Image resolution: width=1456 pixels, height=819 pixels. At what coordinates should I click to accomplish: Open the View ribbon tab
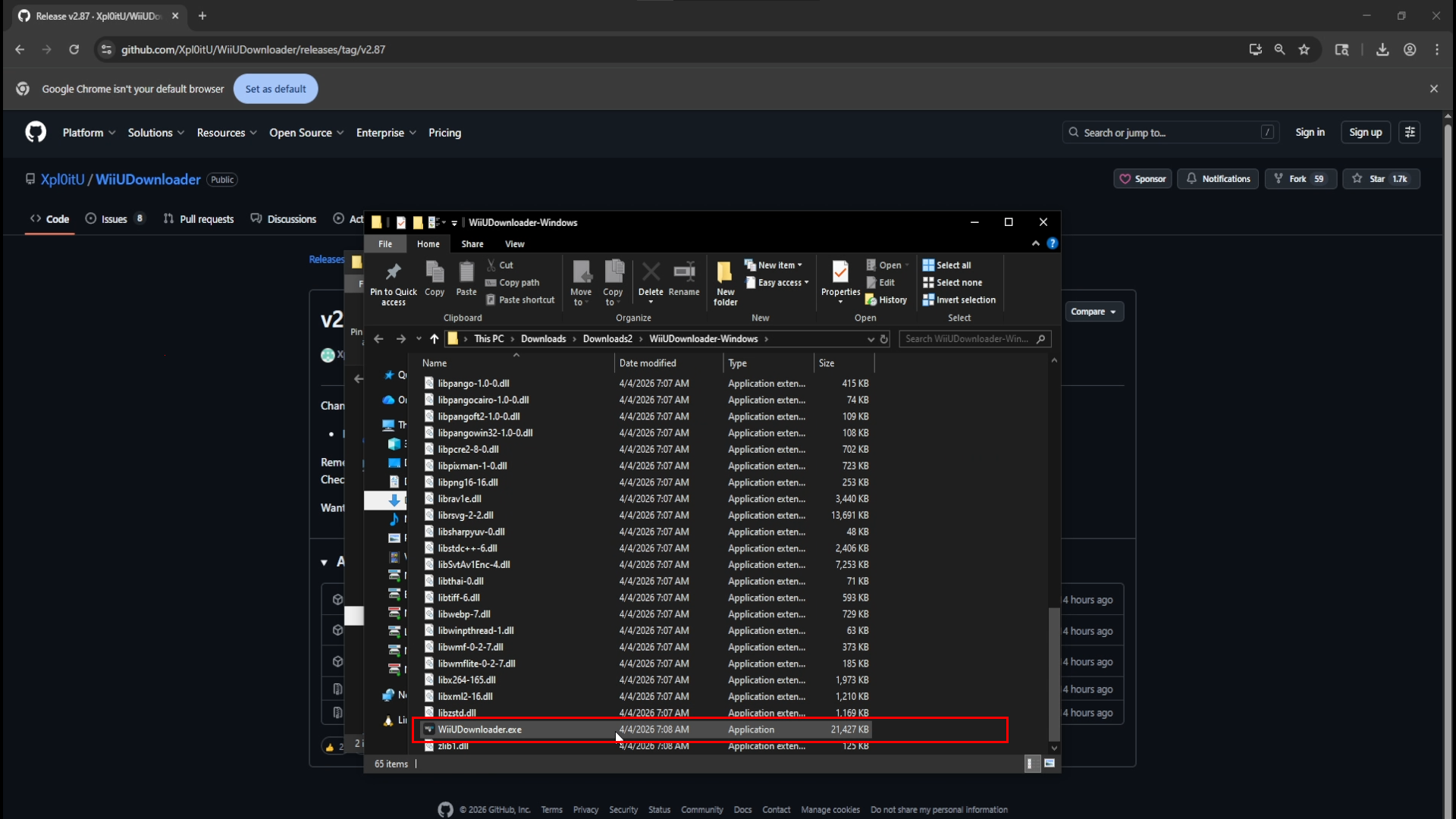coord(514,244)
